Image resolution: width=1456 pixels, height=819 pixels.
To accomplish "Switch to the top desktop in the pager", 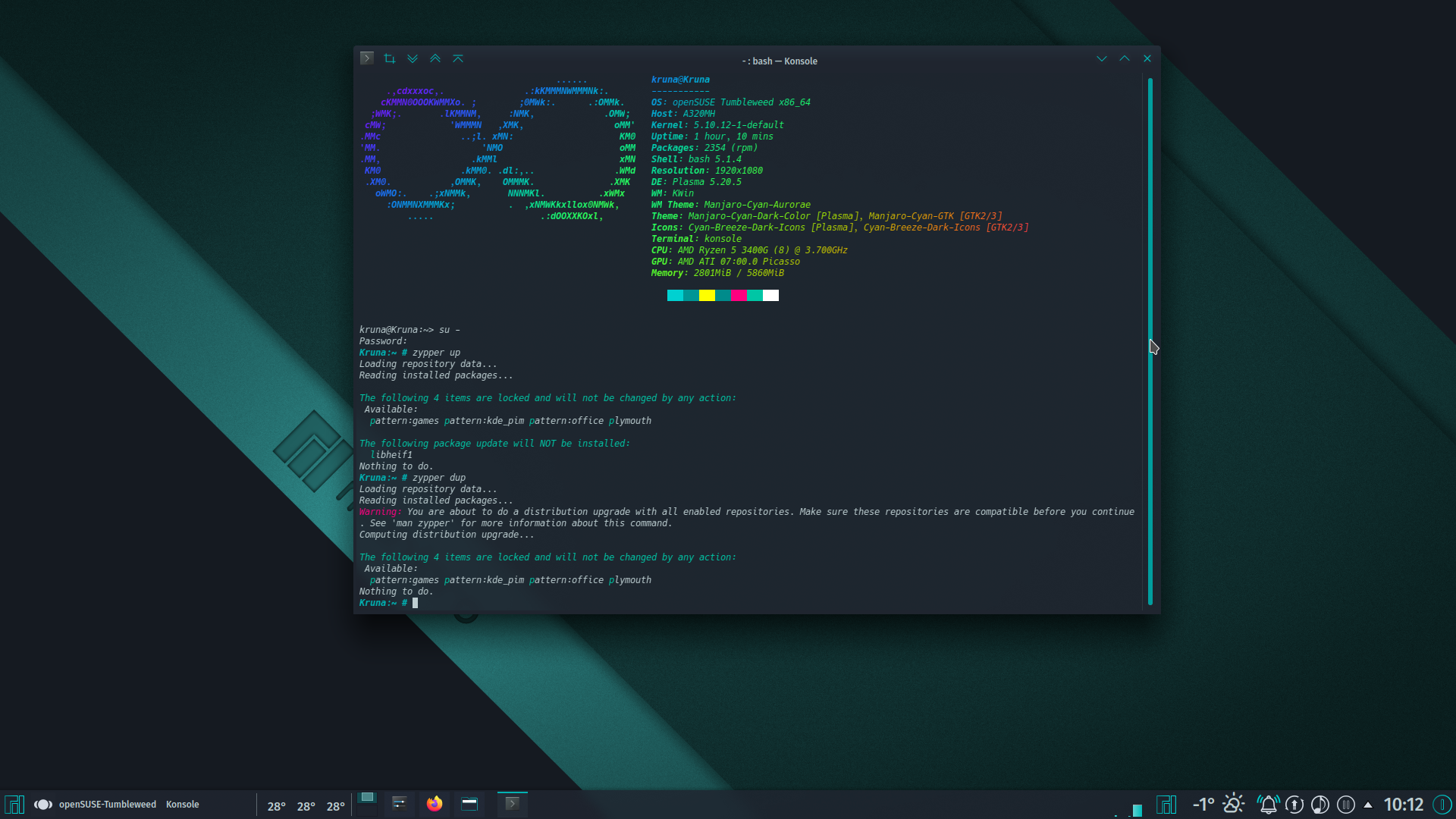I will (x=367, y=798).
